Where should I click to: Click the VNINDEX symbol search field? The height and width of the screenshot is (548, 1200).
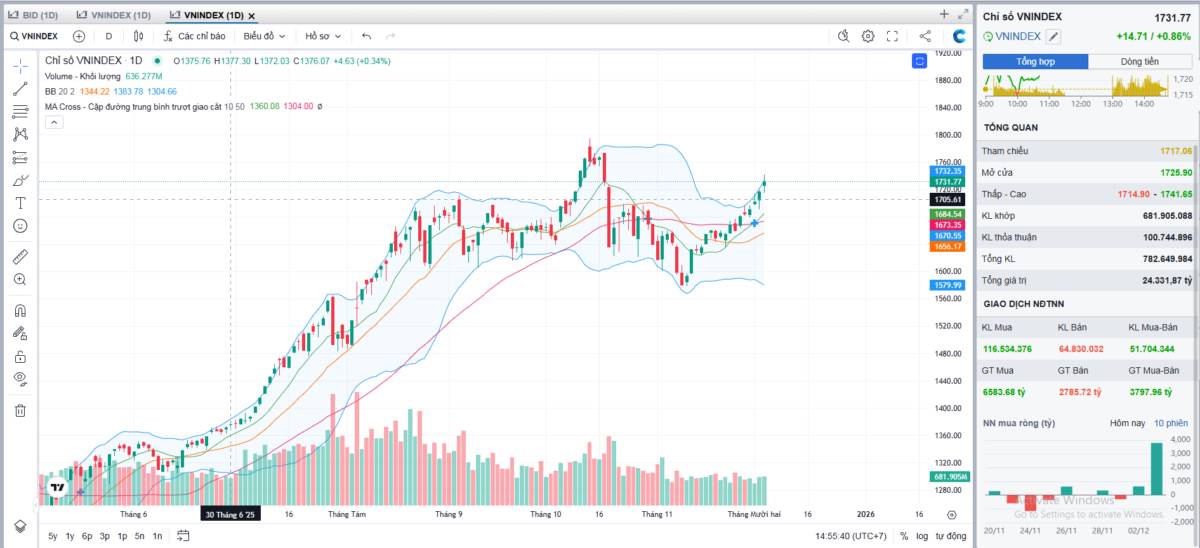[33, 36]
